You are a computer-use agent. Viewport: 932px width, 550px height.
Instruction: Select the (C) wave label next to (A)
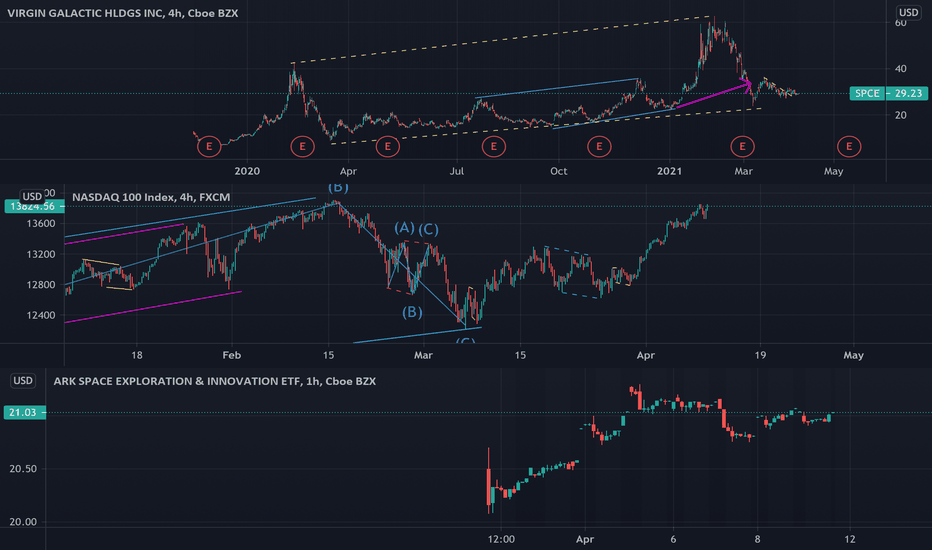click(x=428, y=230)
